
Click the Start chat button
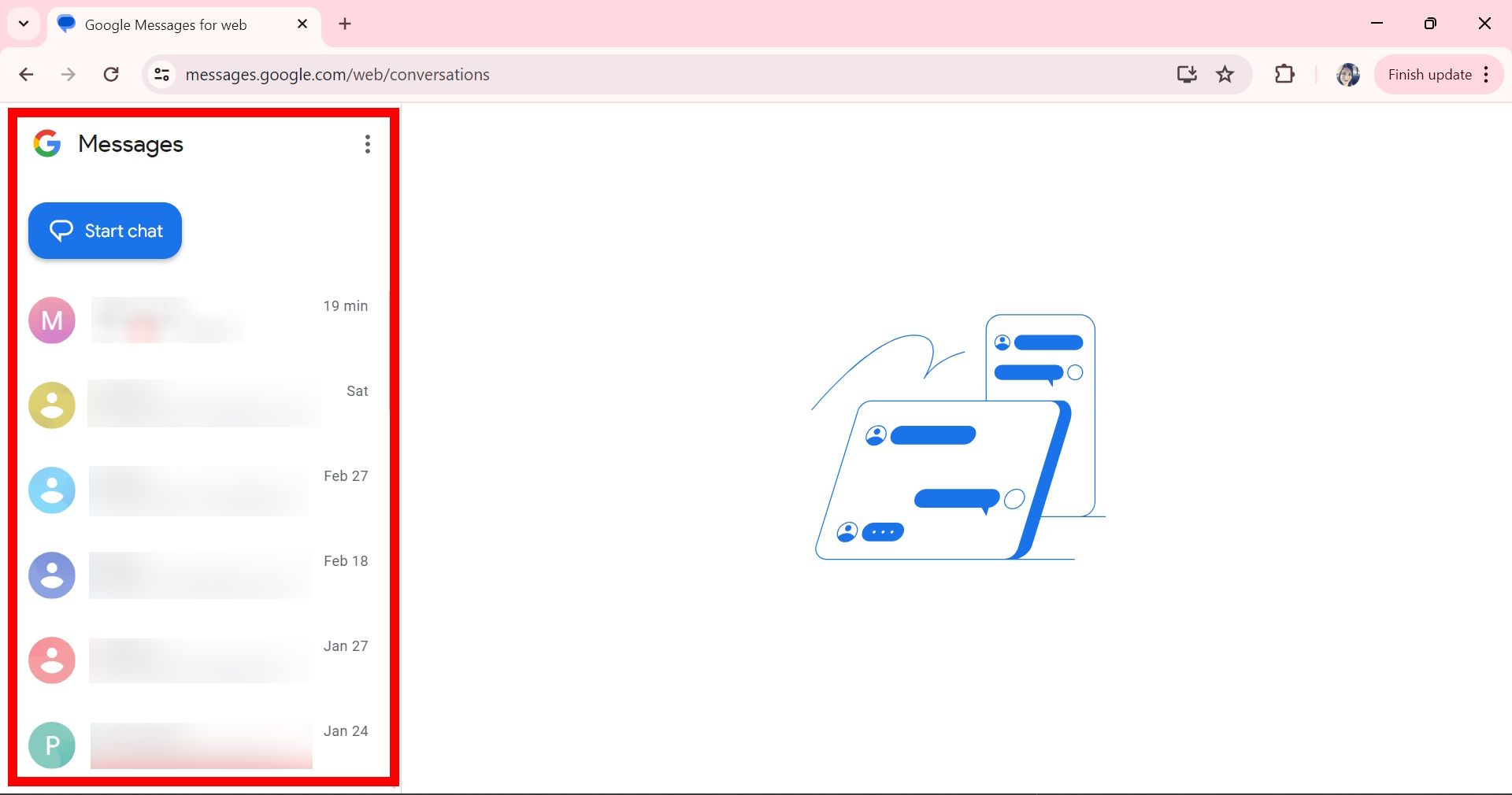[104, 231]
